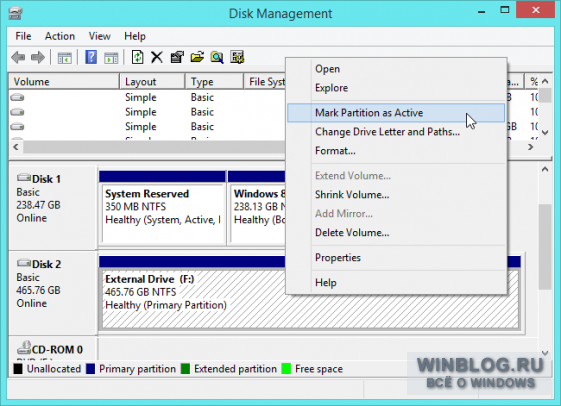Sort by the File System column header
Screen dimensions: 561x406
click(x=265, y=82)
